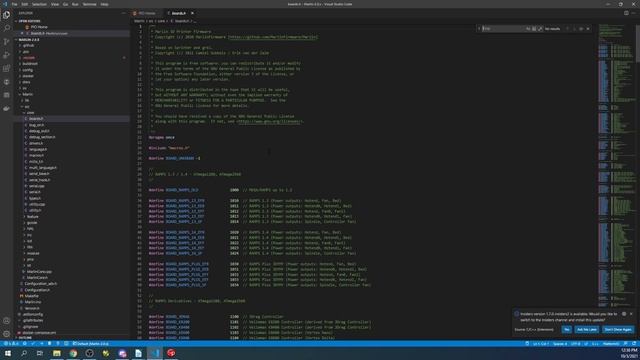Open the Extensions view
This screenshot has width=640, height=360.
click(7, 69)
